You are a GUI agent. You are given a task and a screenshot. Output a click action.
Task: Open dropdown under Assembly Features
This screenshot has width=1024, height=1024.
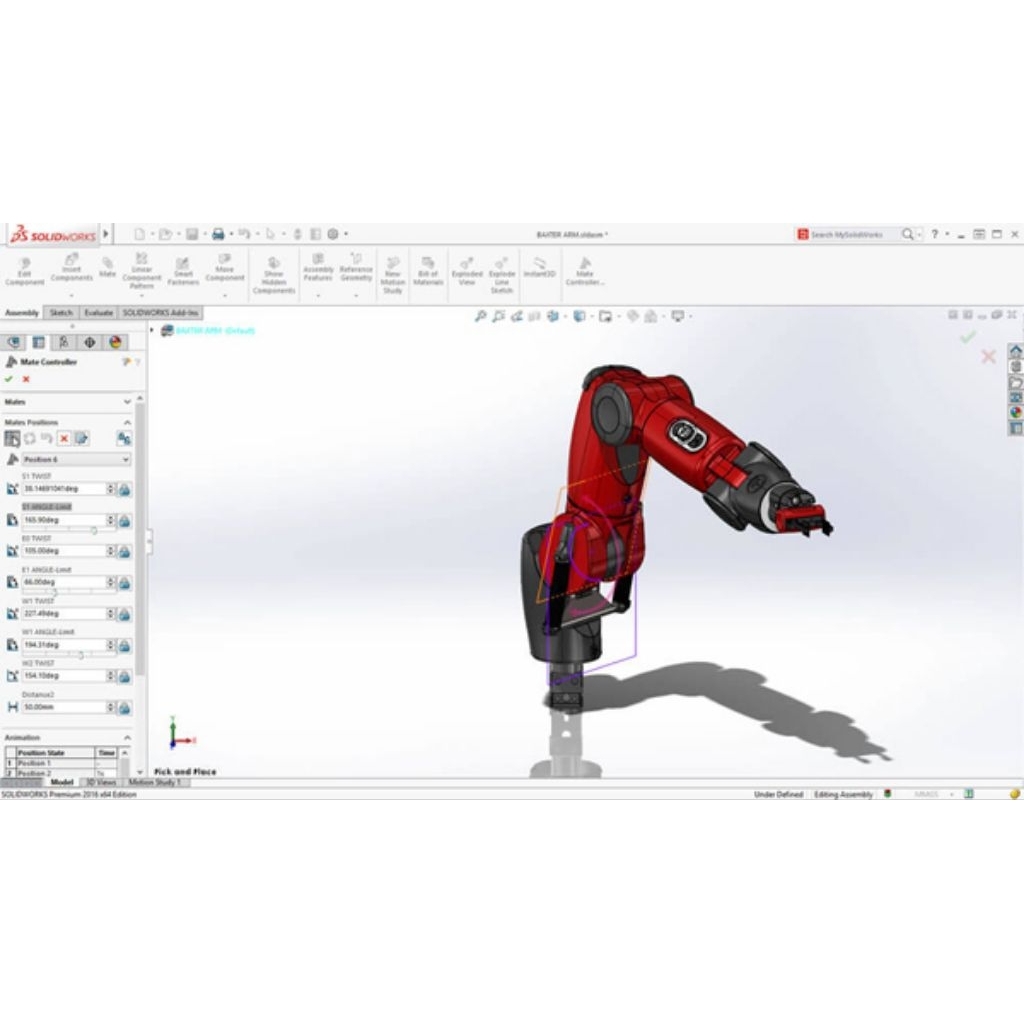click(x=318, y=295)
